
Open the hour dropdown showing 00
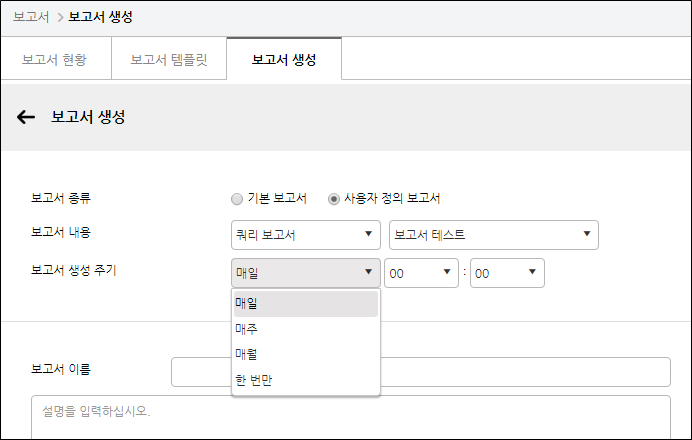point(421,273)
